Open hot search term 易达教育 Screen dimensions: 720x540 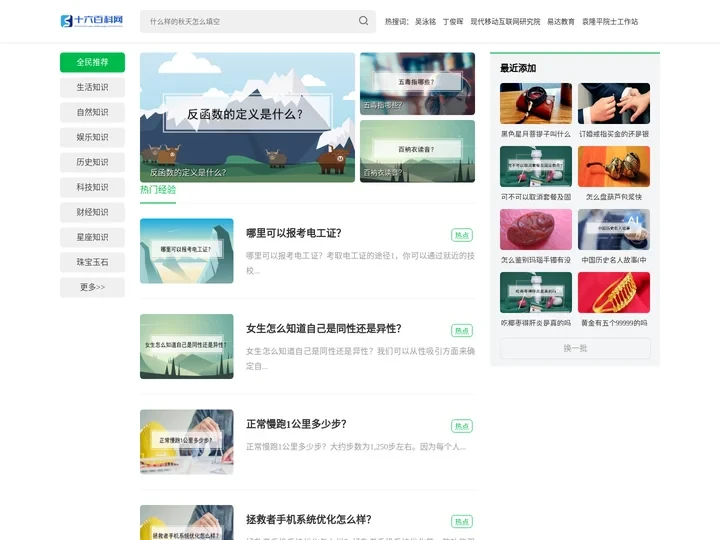click(x=561, y=22)
